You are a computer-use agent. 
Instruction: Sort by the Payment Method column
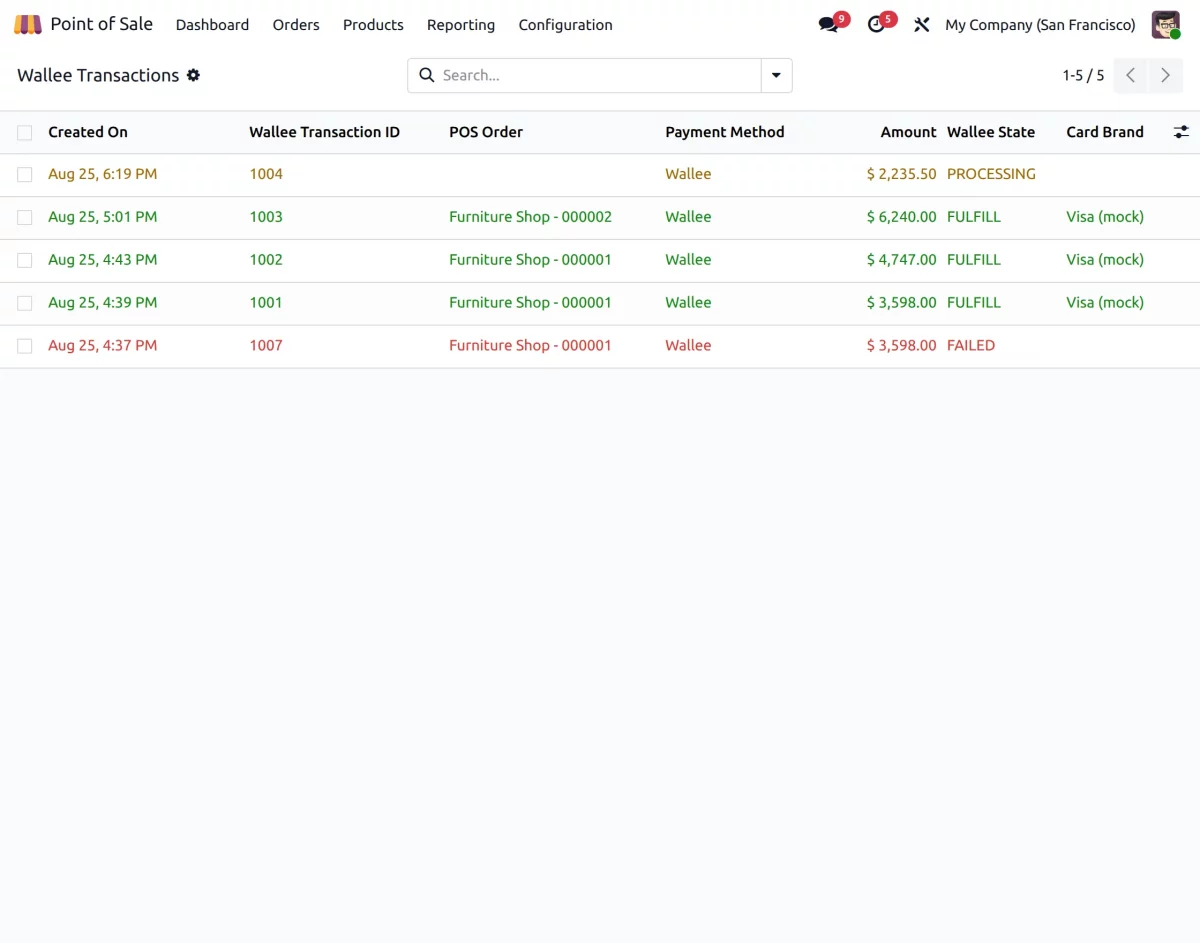click(725, 132)
